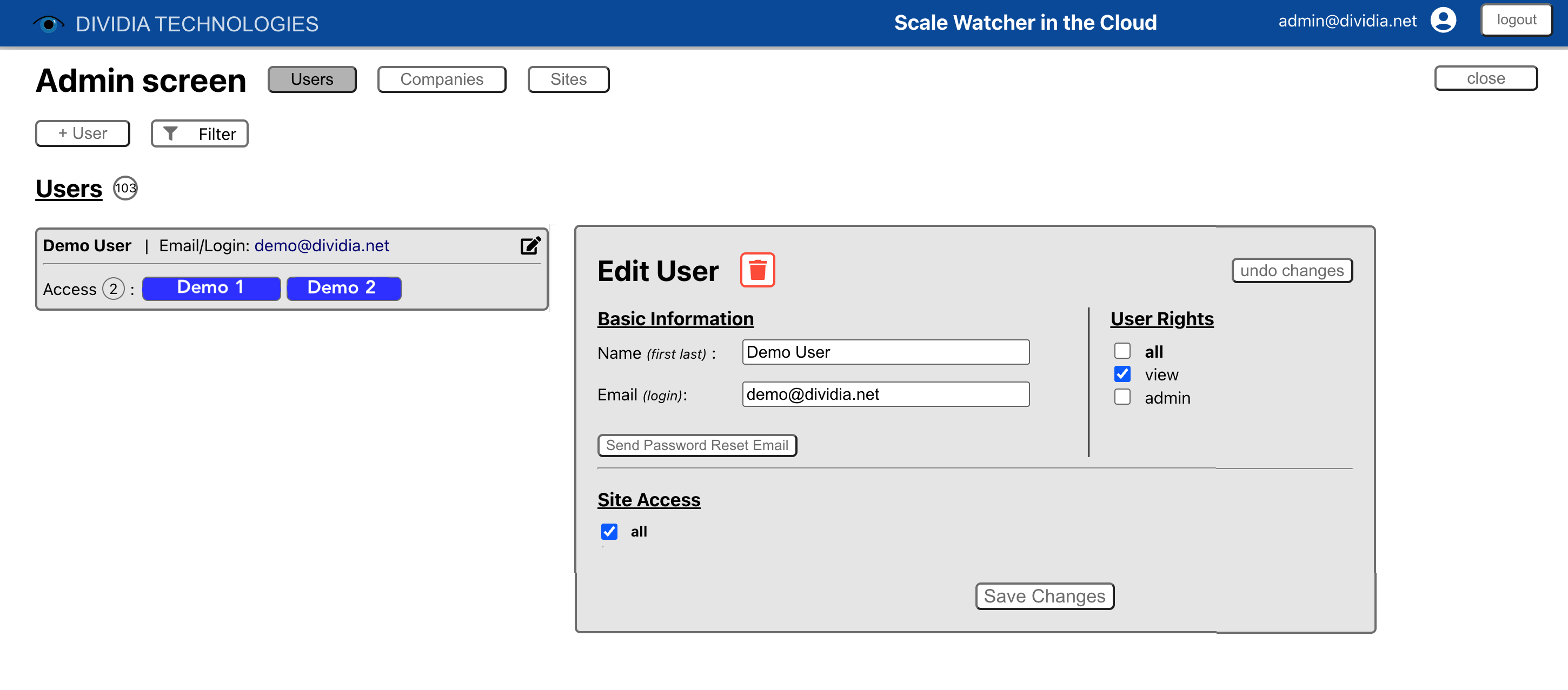The image size is (1568, 690).
Task: Click the edit pencil on Demo User card
Action: coord(529,245)
